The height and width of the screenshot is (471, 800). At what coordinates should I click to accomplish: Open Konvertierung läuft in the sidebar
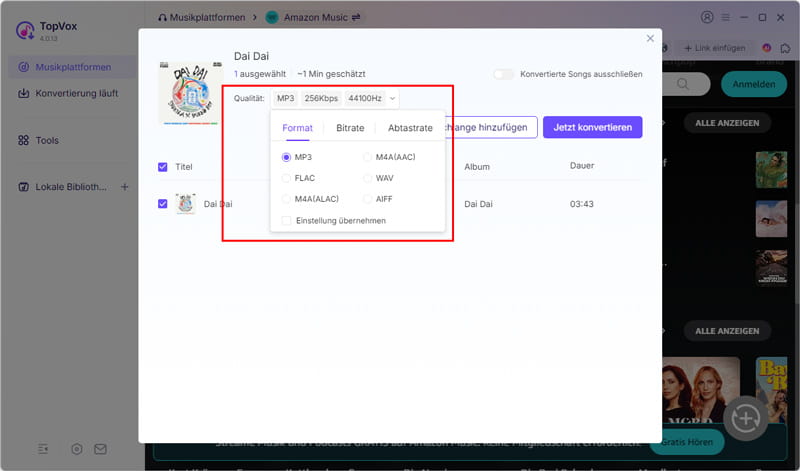point(72,93)
